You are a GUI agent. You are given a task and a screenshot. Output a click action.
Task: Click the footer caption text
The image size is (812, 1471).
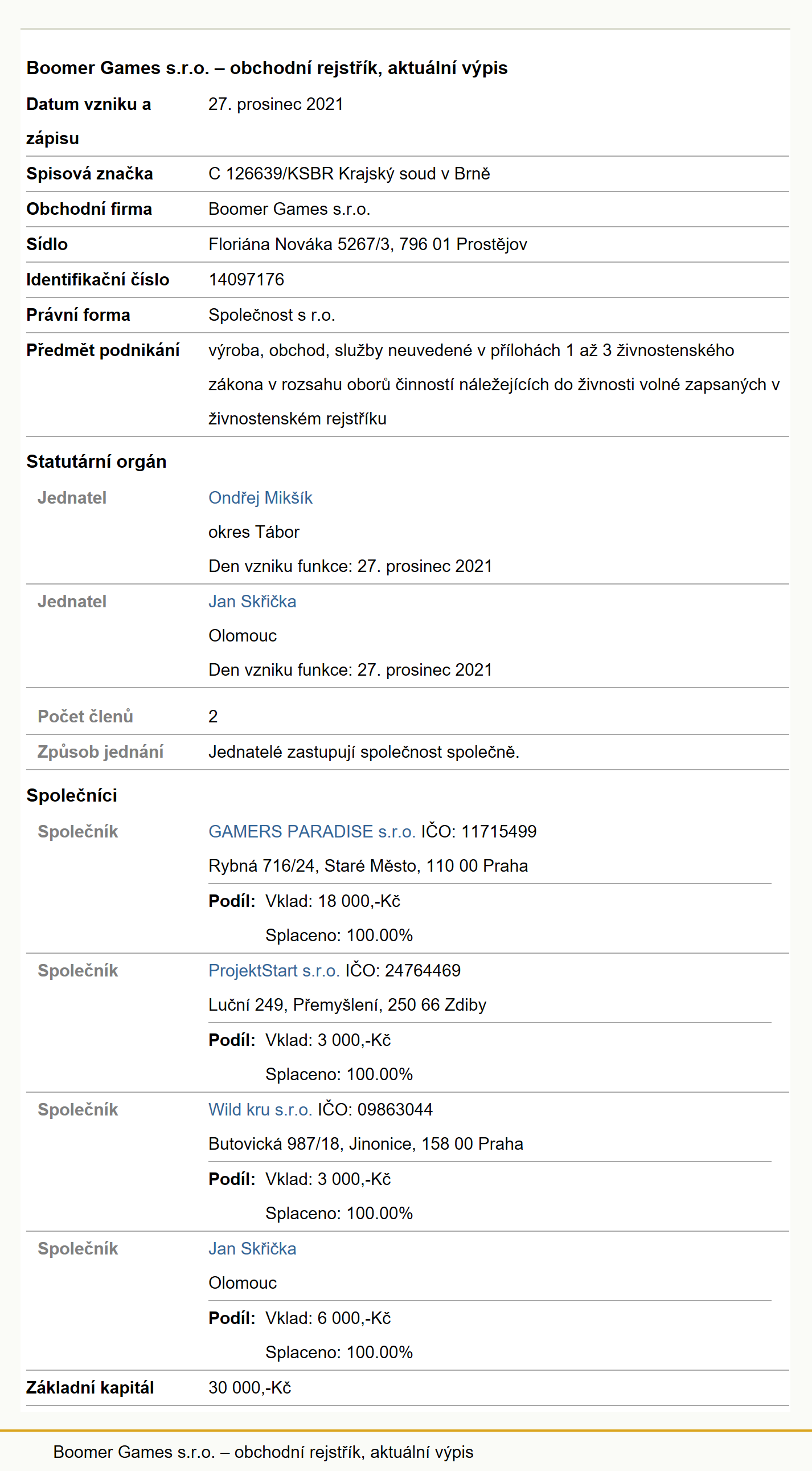[263, 1452]
